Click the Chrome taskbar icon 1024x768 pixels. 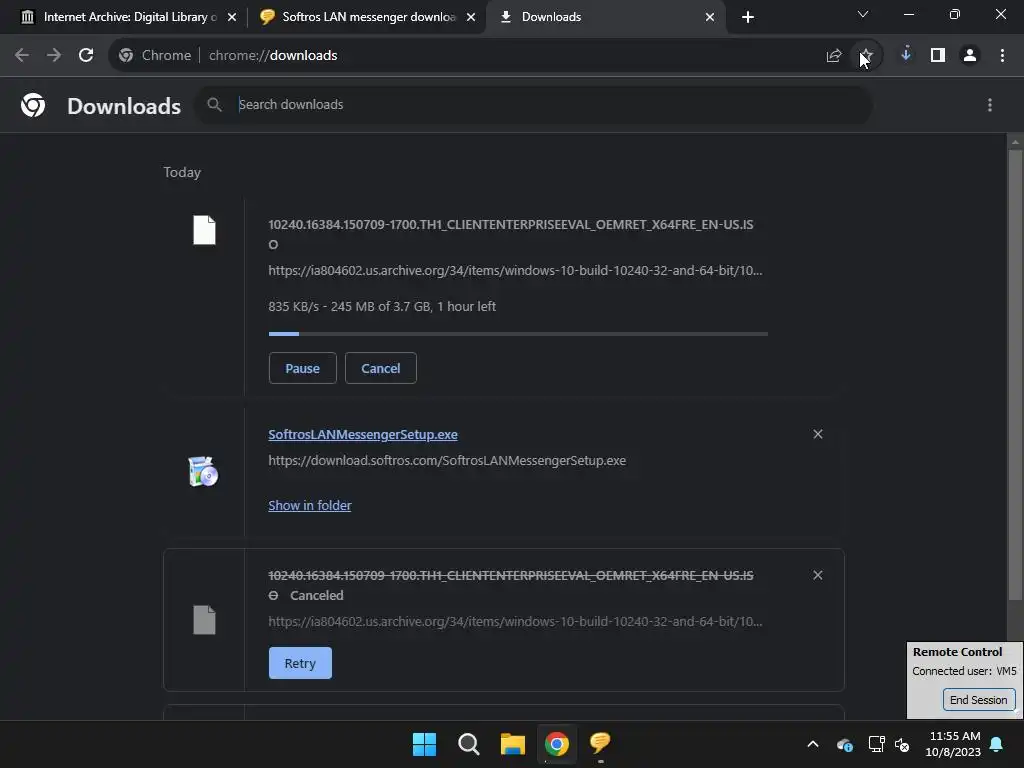[556, 744]
